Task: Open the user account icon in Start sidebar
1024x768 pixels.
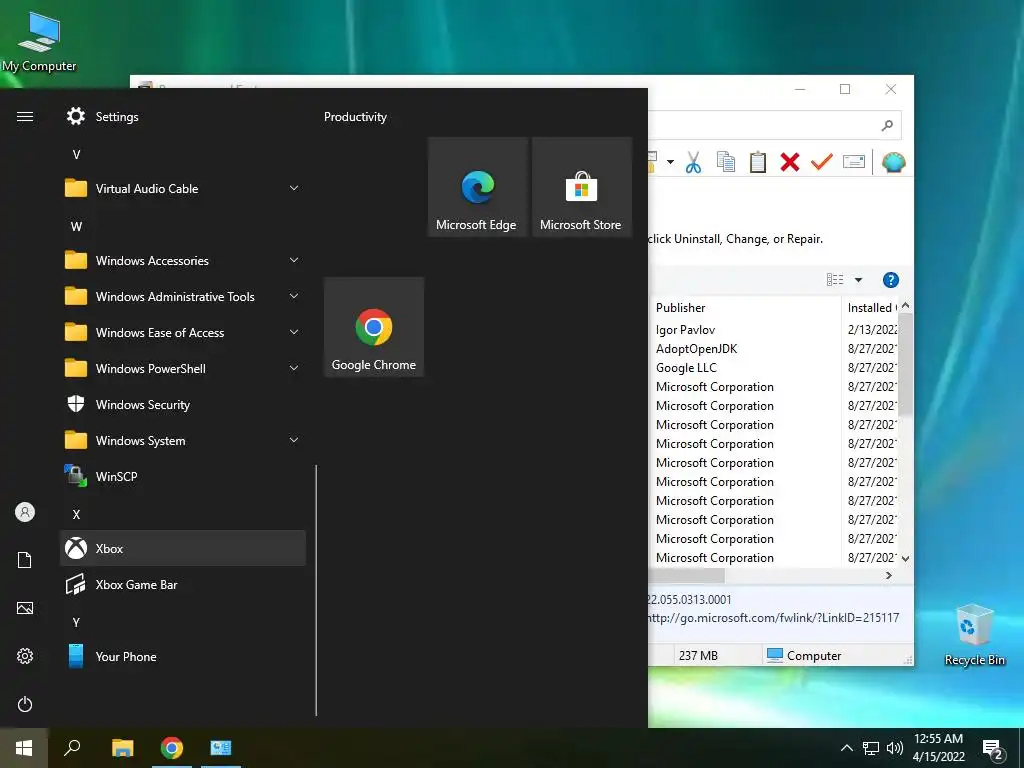Action: (x=25, y=512)
